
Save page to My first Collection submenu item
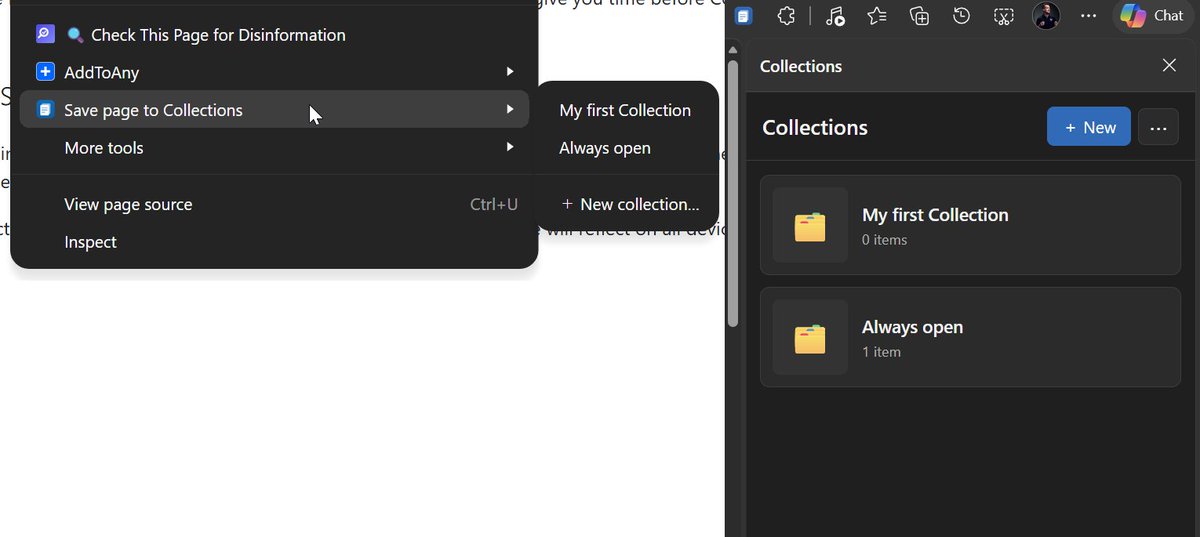point(626,110)
